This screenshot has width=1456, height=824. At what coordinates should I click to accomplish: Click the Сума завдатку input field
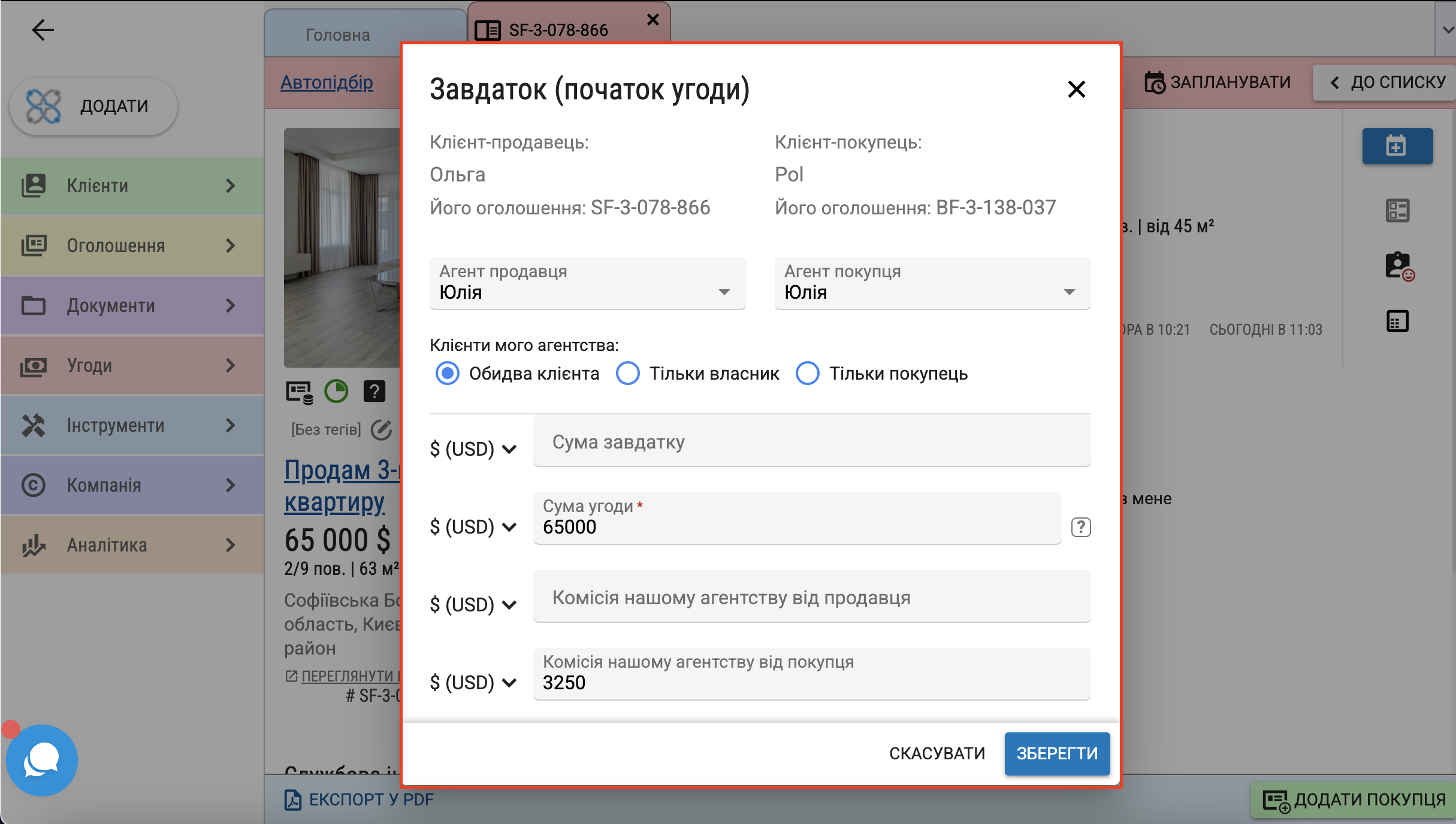tap(812, 440)
